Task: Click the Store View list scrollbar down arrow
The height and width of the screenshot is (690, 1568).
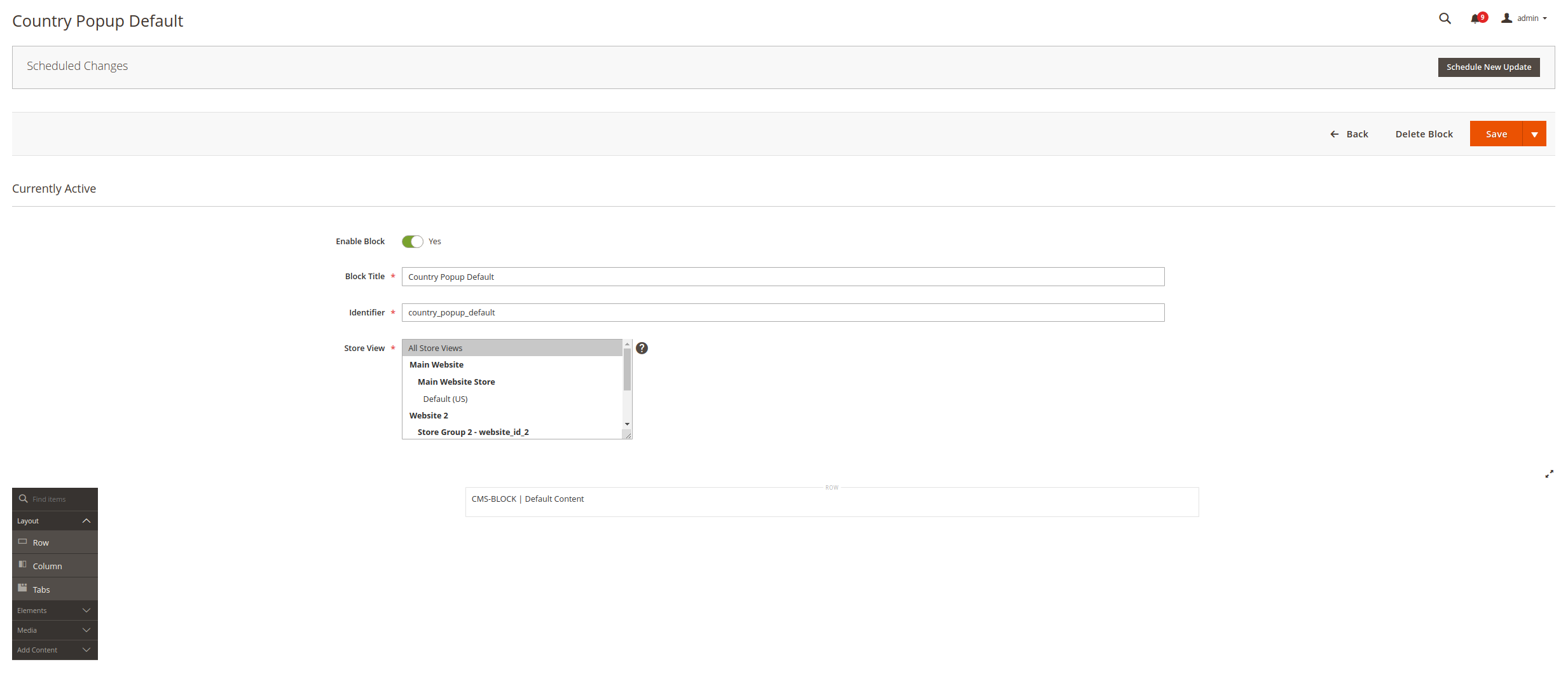Action: tap(627, 424)
